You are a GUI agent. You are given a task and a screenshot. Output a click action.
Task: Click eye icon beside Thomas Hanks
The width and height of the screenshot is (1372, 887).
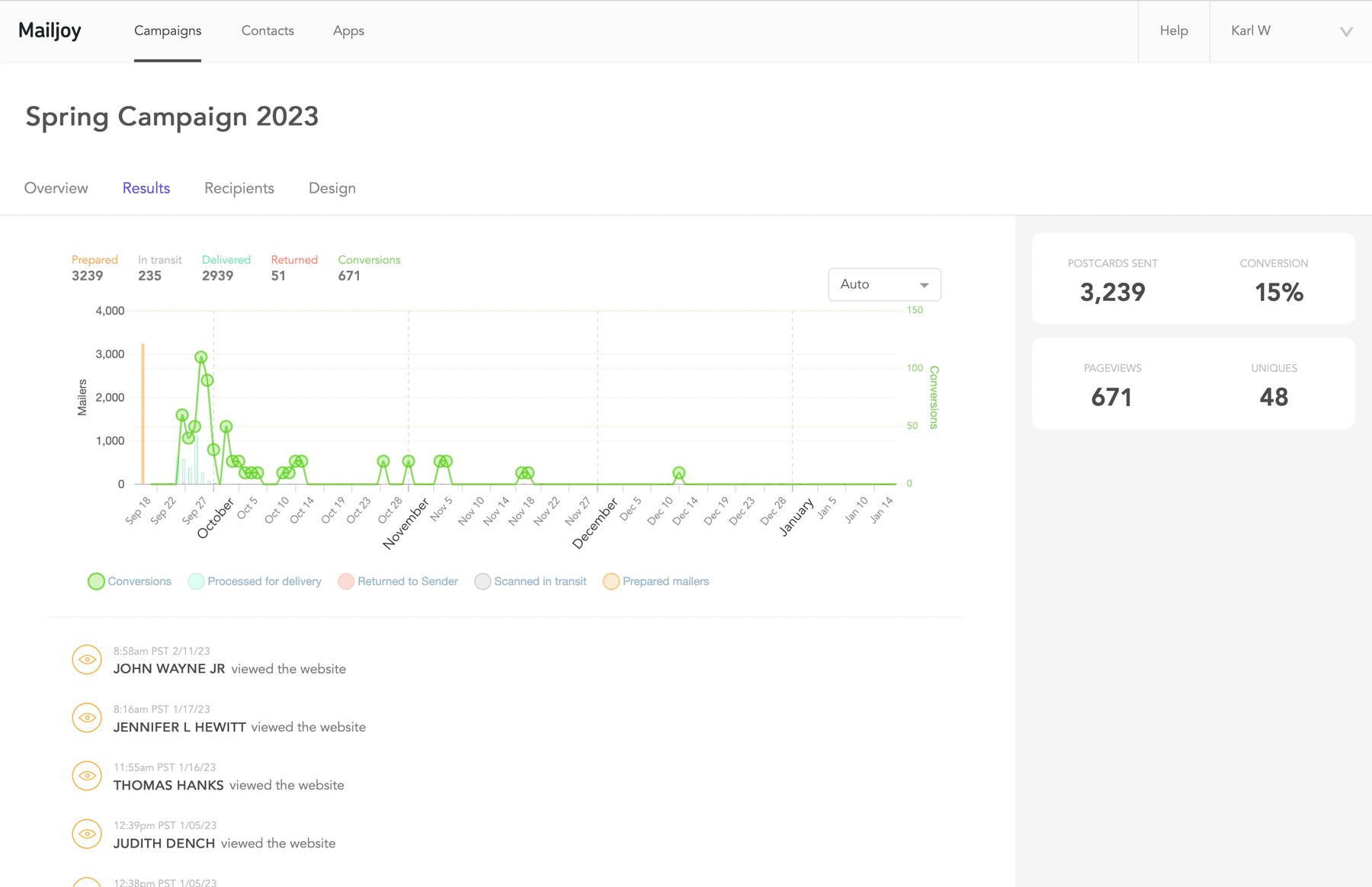87,776
